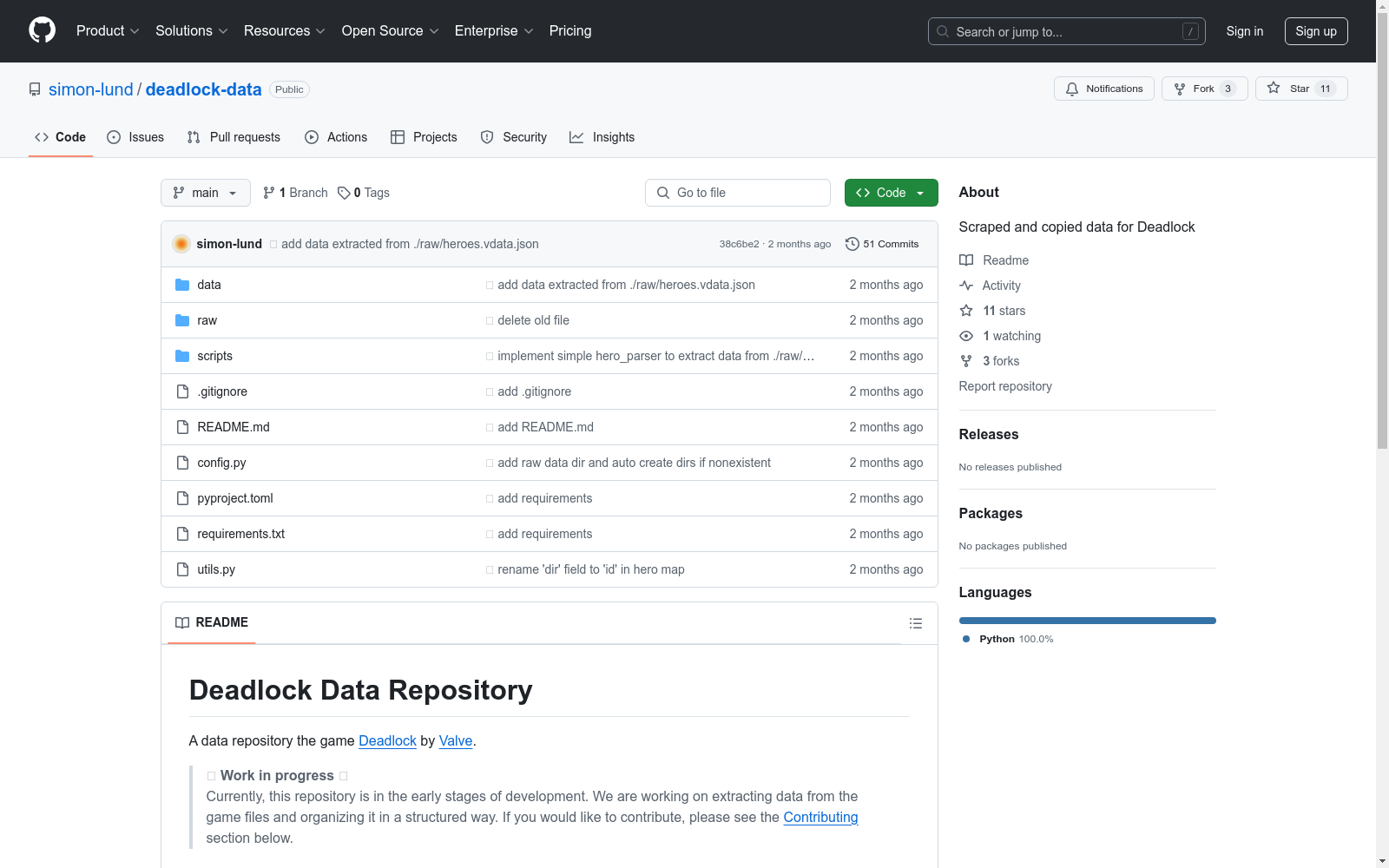Click the .gitignore file icon

click(182, 391)
